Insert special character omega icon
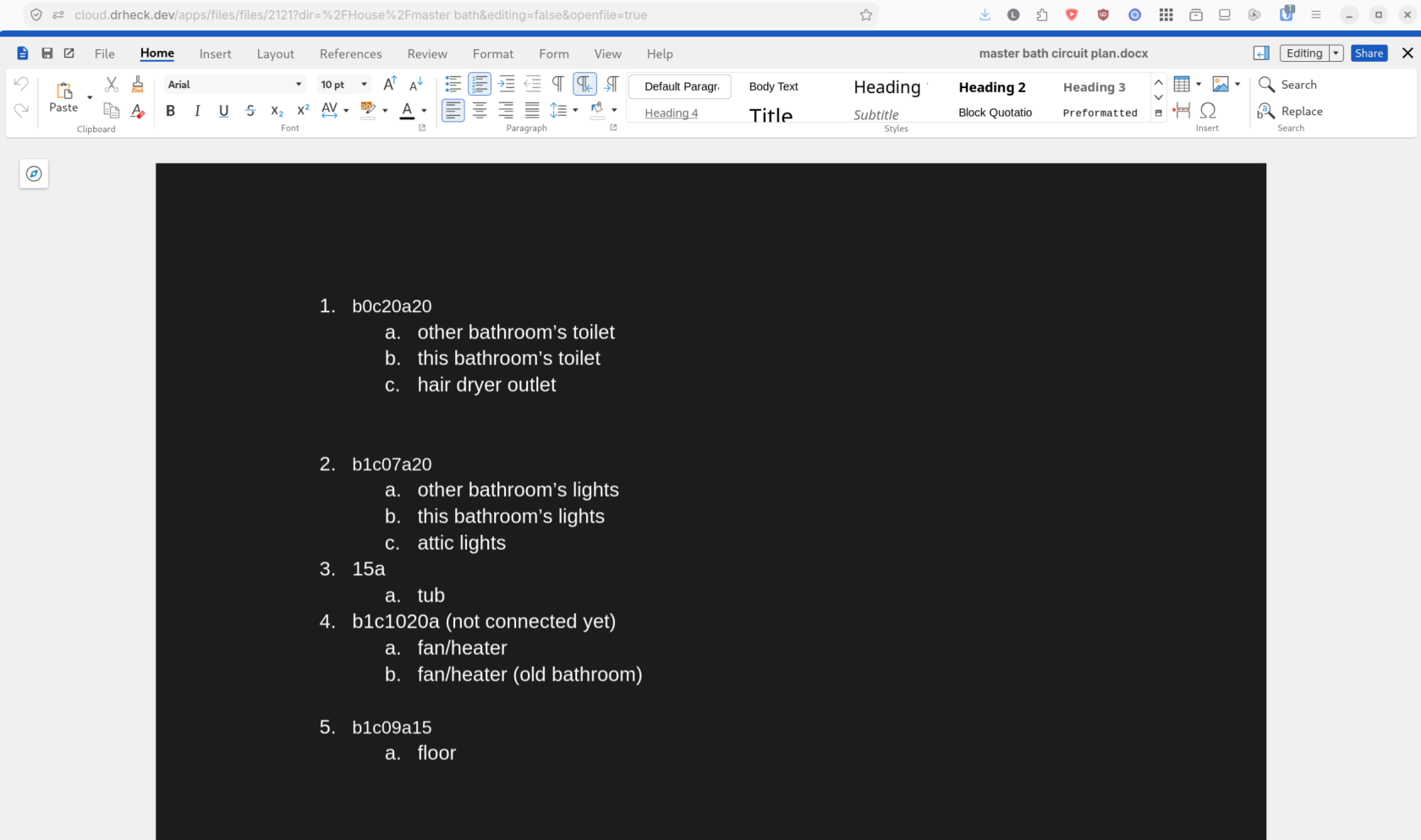1421x840 pixels. (1209, 111)
